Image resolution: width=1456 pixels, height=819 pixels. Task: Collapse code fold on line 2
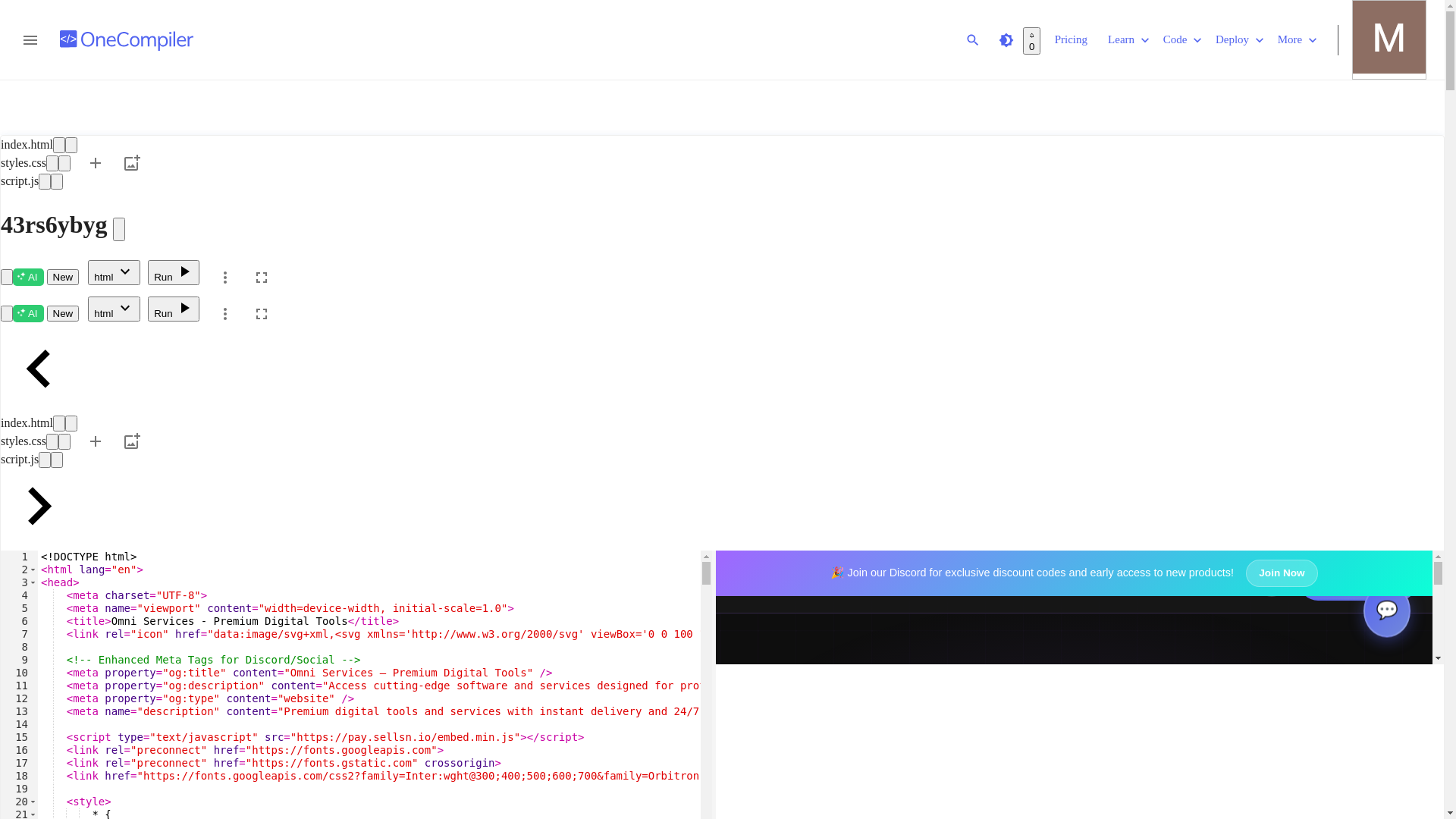coord(33,570)
